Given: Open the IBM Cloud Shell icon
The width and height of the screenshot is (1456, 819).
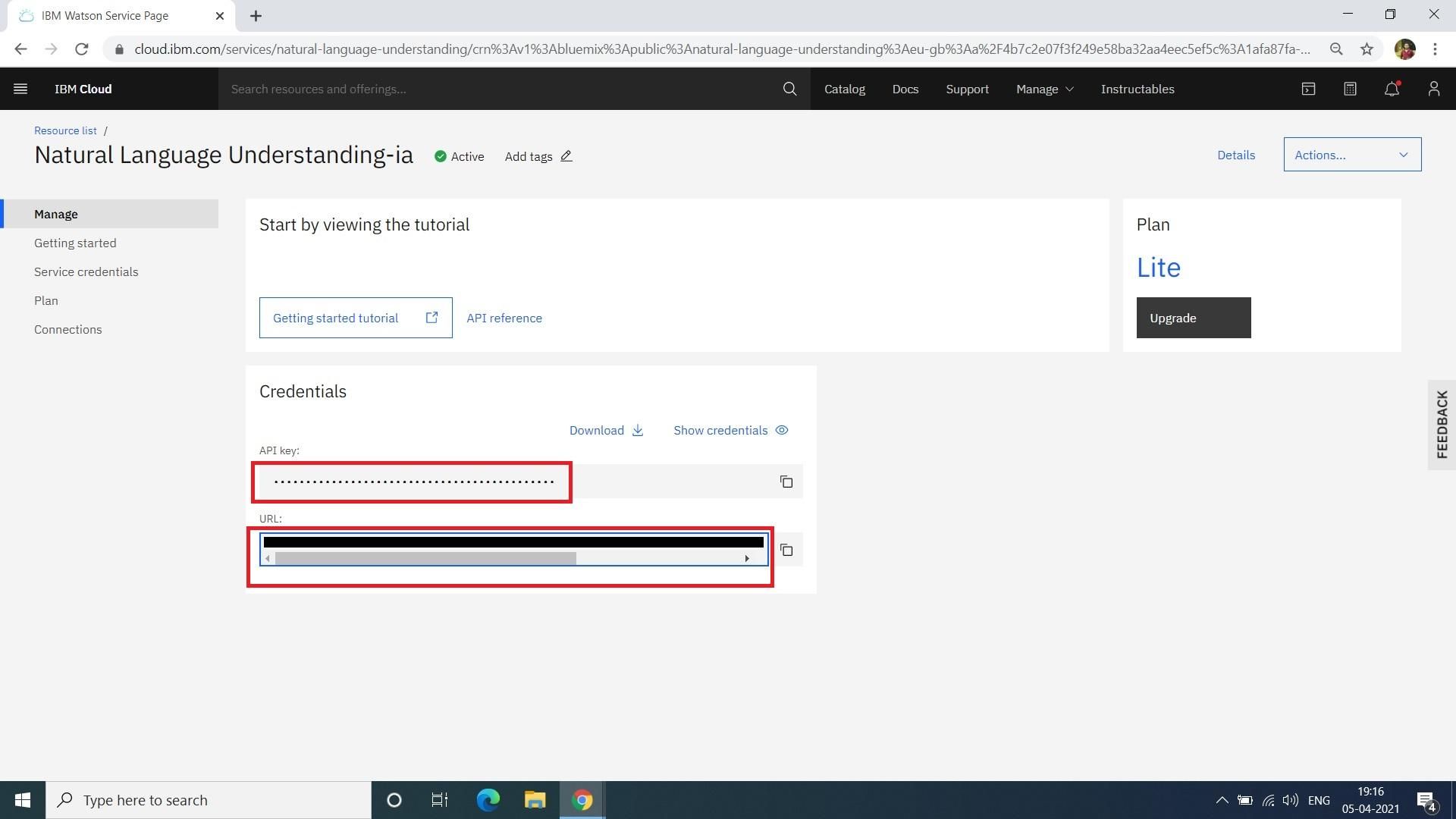Looking at the screenshot, I should click(x=1308, y=89).
